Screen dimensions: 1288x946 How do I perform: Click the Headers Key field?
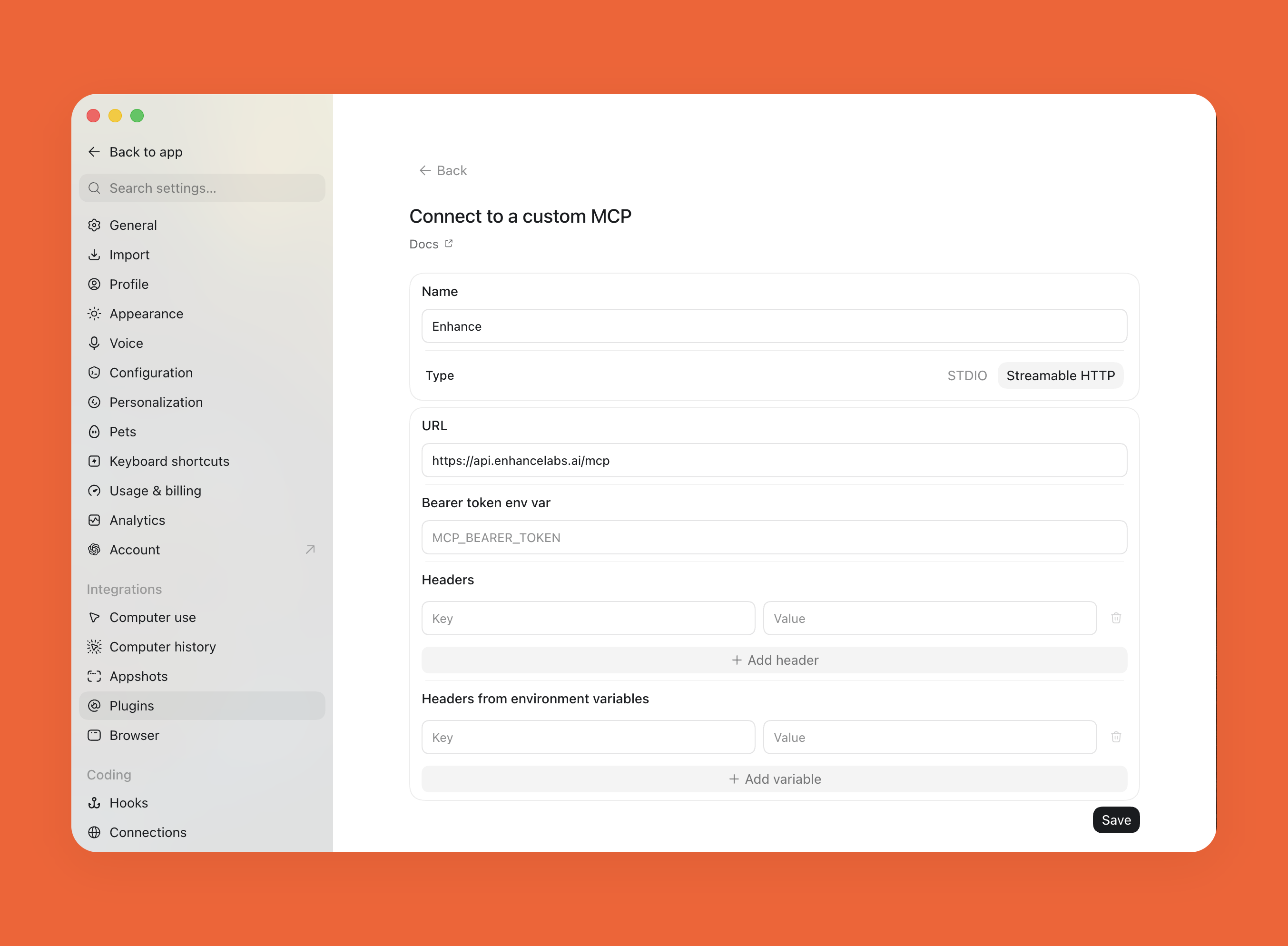point(588,619)
